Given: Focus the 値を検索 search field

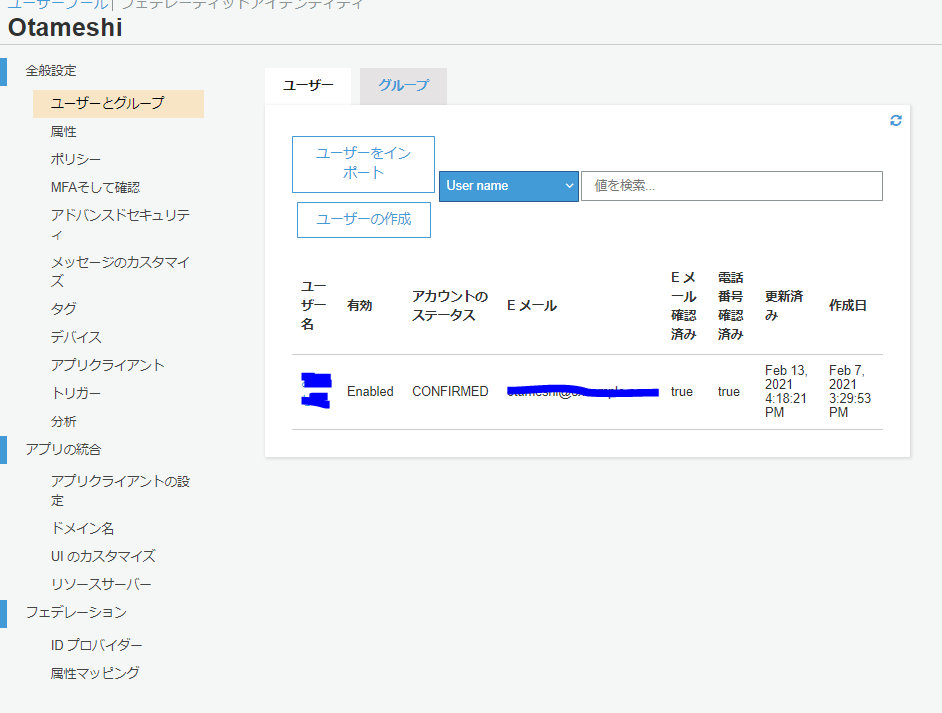Looking at the screenshot, I should pyautogui.click(x=732, y=186).
